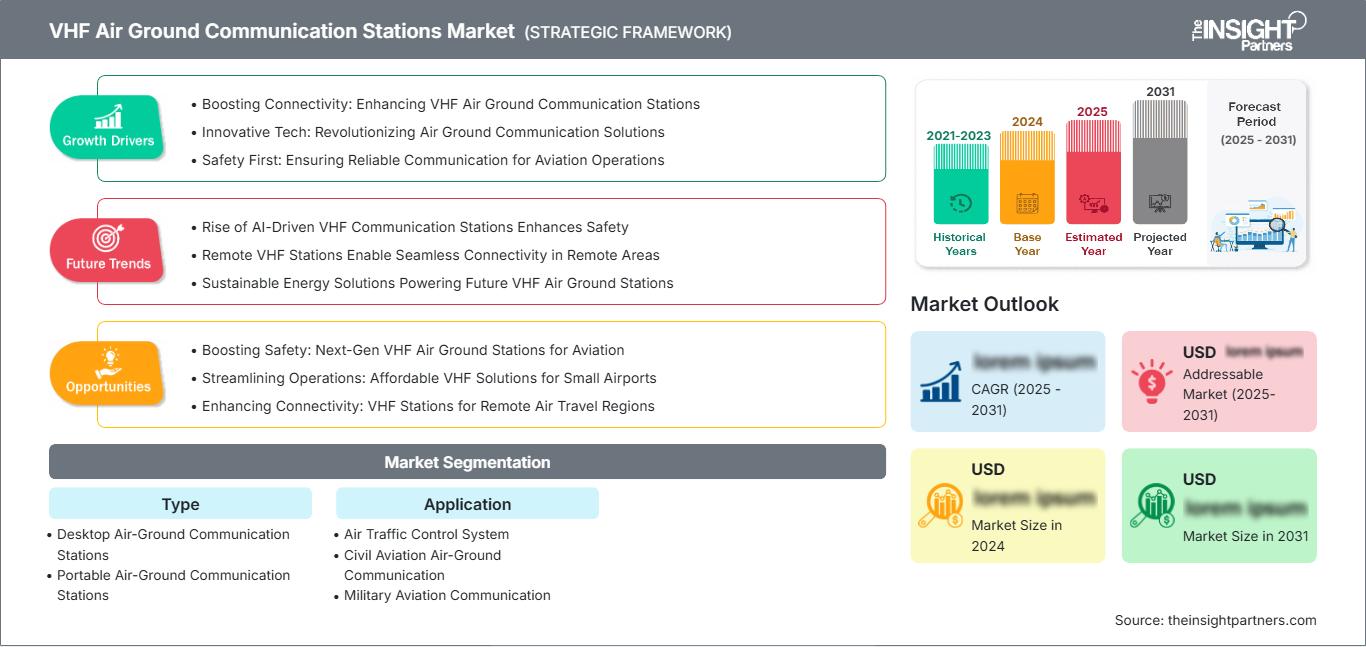This screenshot has height=647, width=1366.
Task: Click 'Rise of AI-Driven VHF Communication' bullet
Action: click(415, 227)
